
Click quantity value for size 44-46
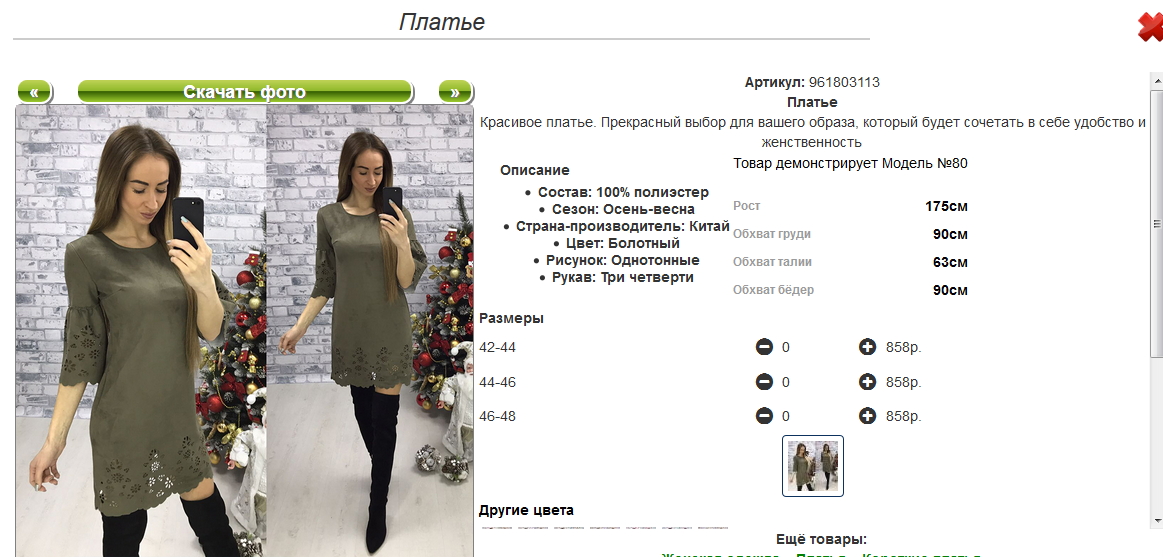coord(785,383)
